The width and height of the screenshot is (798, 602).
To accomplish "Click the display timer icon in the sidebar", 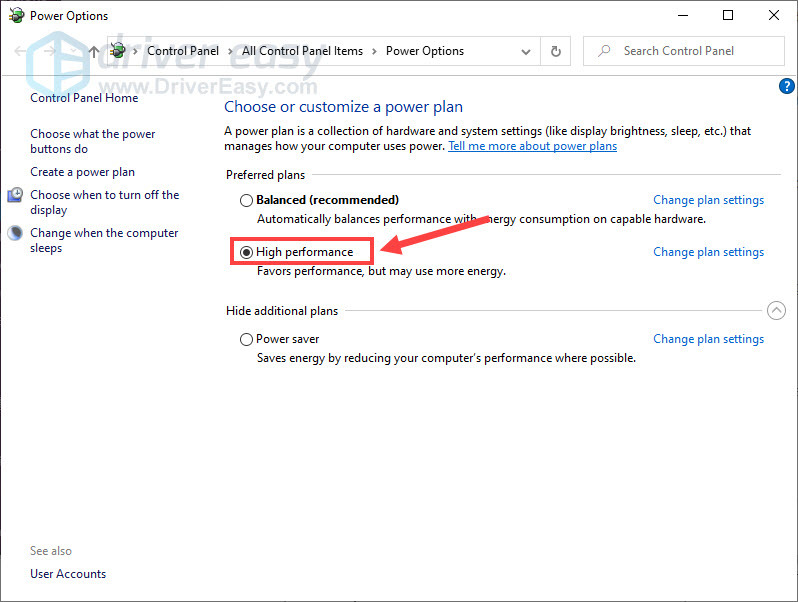I will (15, 196).
